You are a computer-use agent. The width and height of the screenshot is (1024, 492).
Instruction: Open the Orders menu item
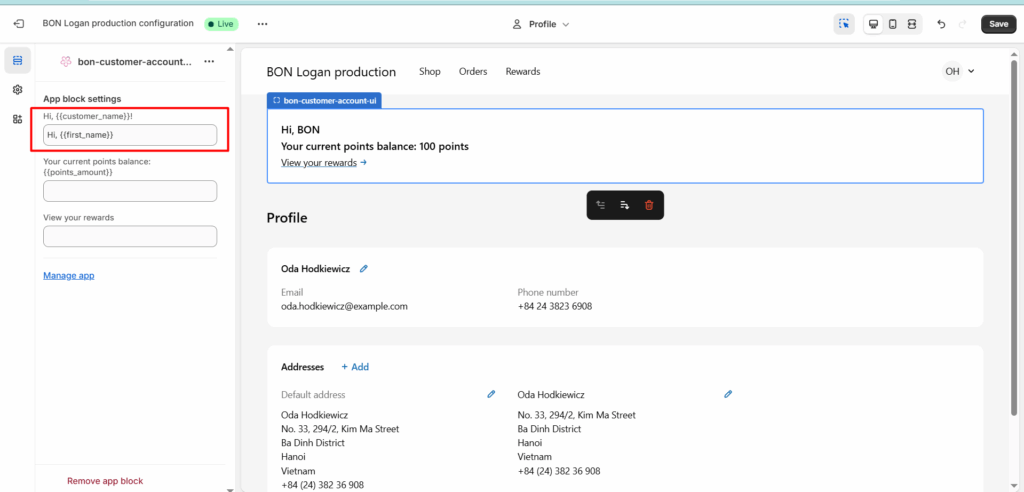click(x=472, y=72)
